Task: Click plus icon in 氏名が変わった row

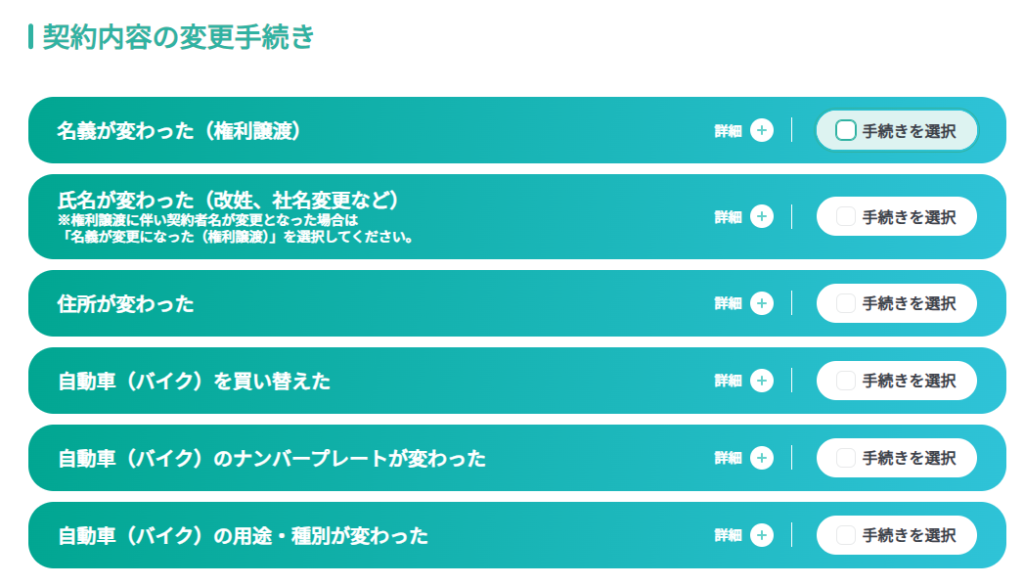Action: [761, 216]
